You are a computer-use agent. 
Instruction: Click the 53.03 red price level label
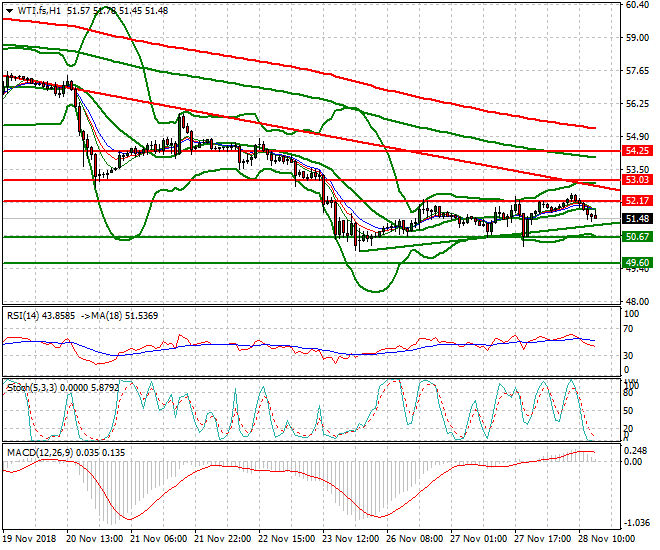coord(637,180)
